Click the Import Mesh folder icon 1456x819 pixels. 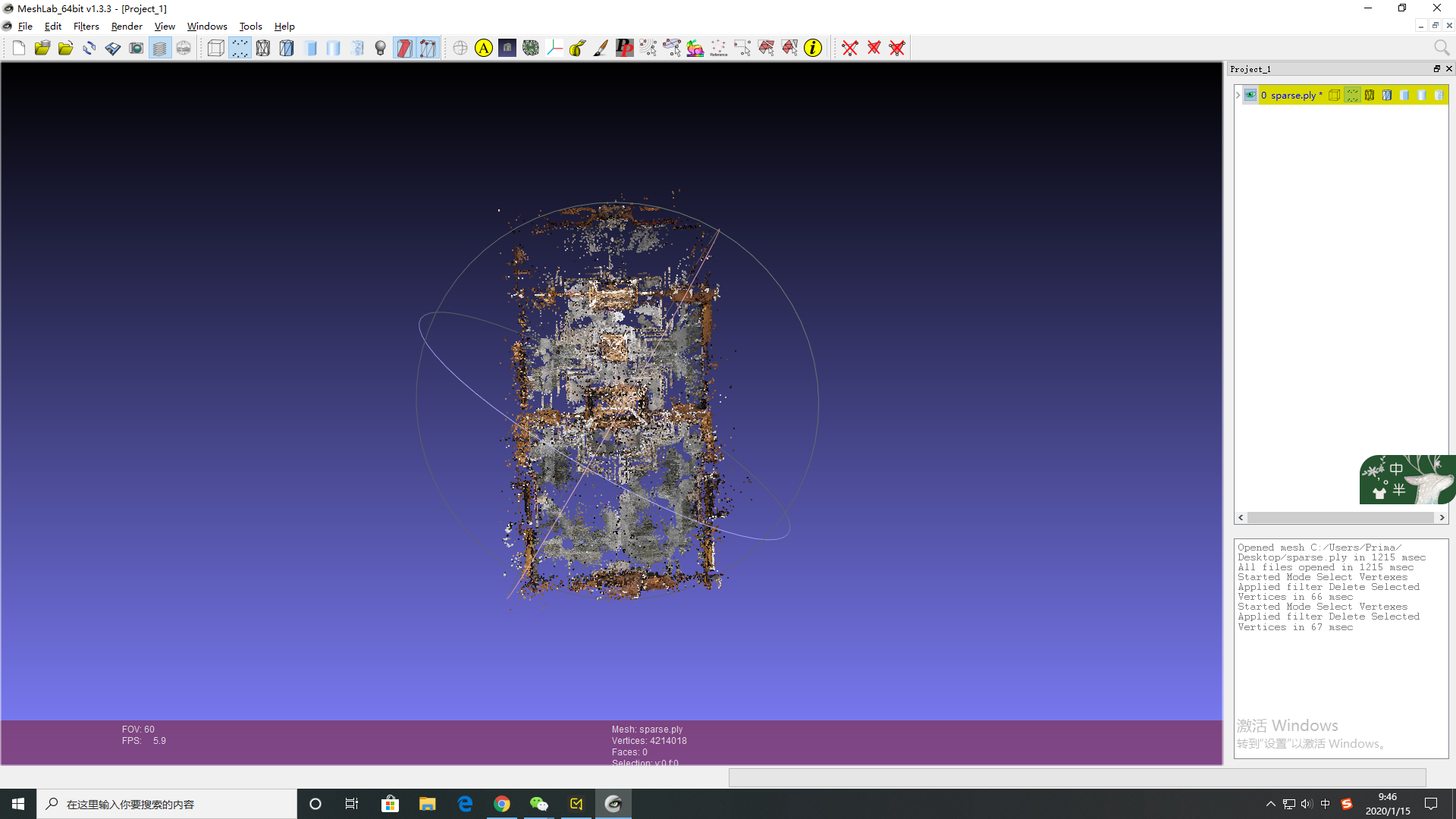click(x=66, y=49)
